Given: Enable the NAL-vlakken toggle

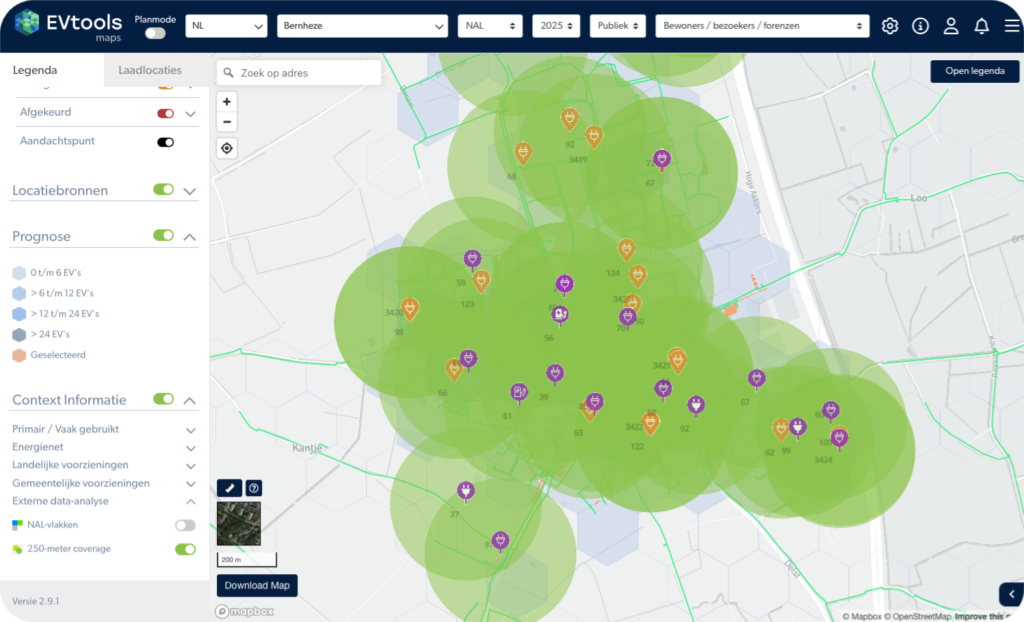Looking at the screenshot, I should click(x=185, y=525).
